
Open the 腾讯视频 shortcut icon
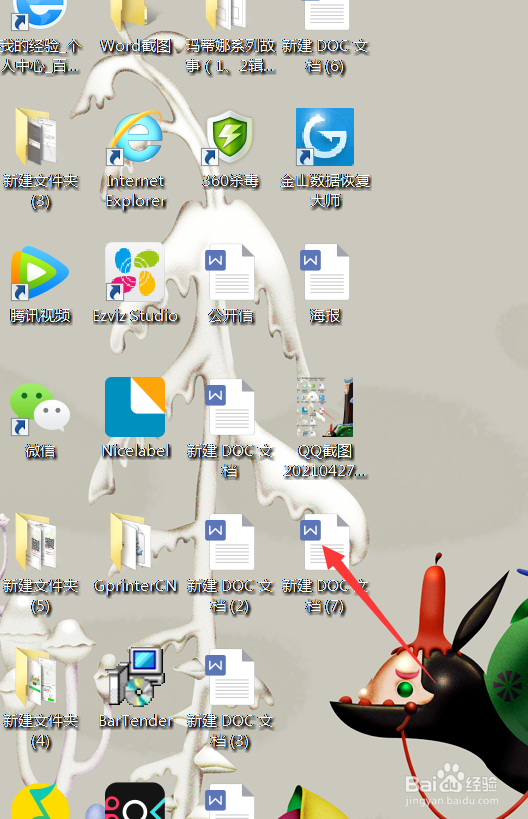[40, 273]
